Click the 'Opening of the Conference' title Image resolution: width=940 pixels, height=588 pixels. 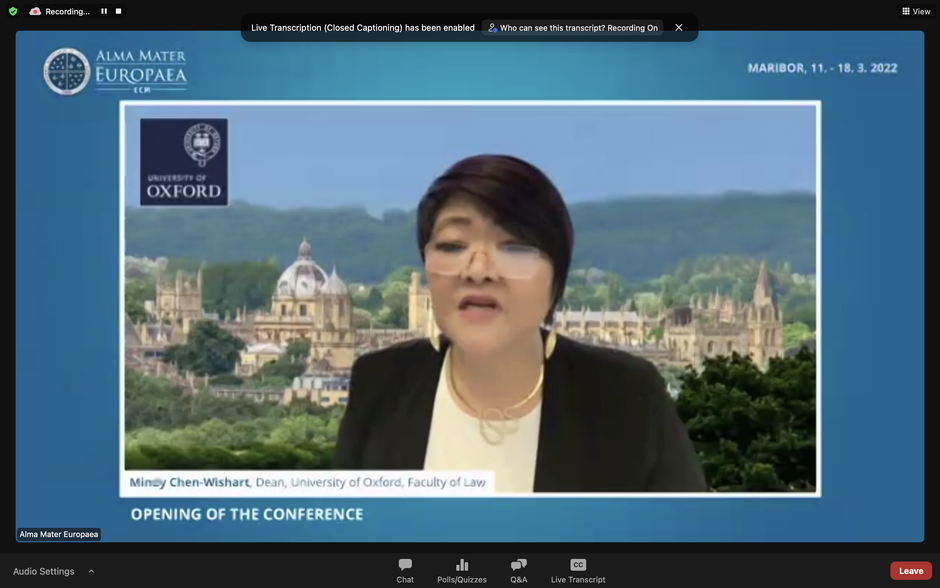click(247, 514)
